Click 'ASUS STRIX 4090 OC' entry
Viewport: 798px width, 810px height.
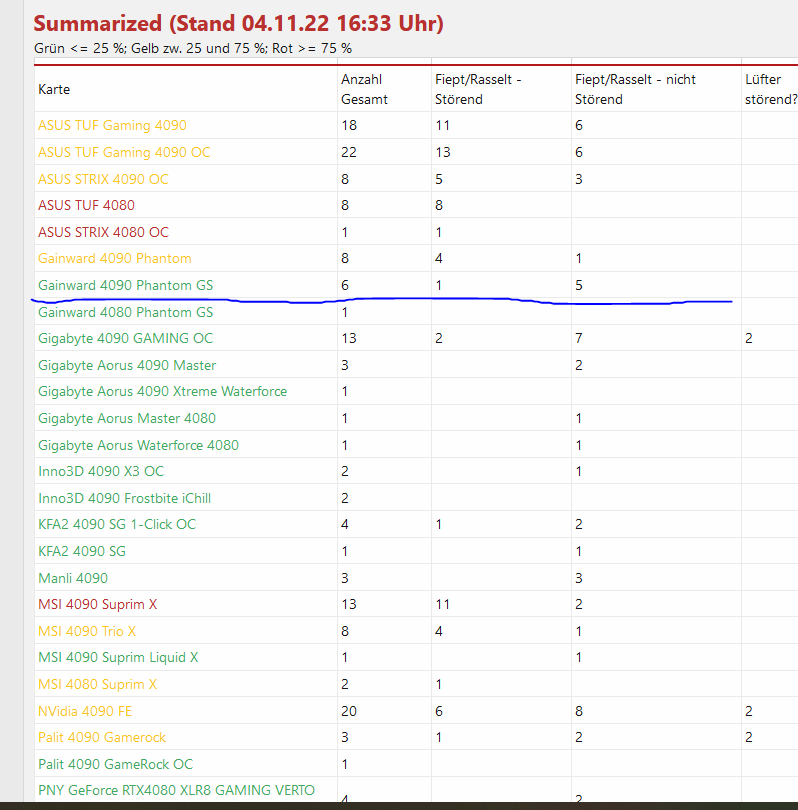[x=103, y=179]
